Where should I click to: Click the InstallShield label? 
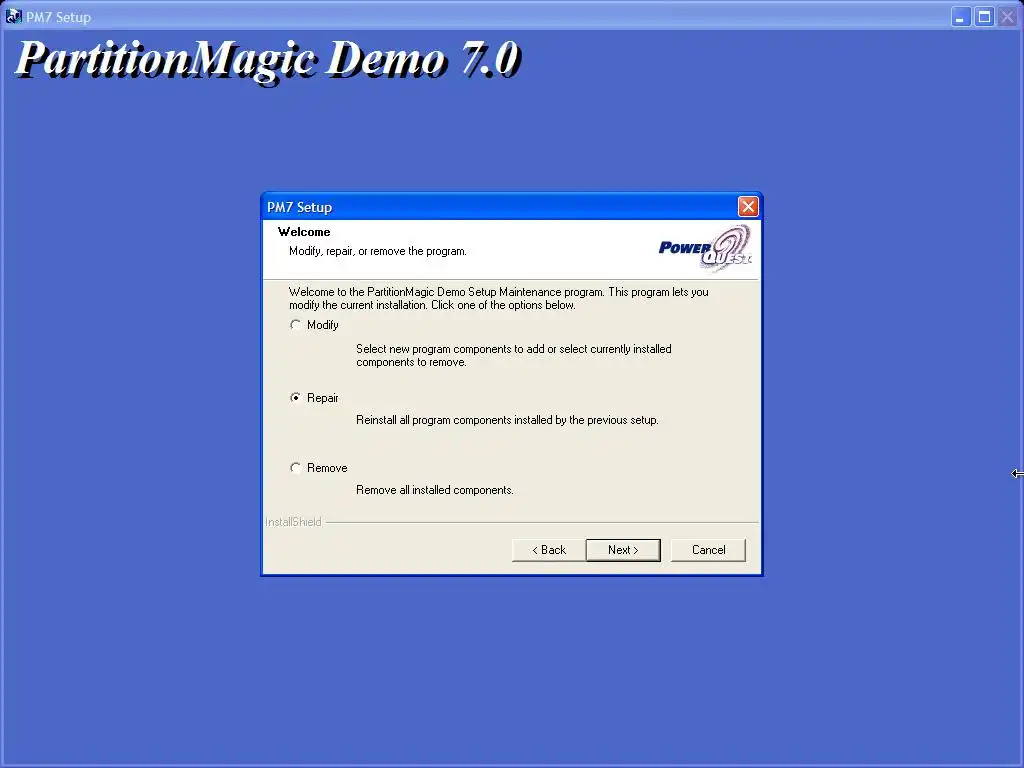pos(293,522)
